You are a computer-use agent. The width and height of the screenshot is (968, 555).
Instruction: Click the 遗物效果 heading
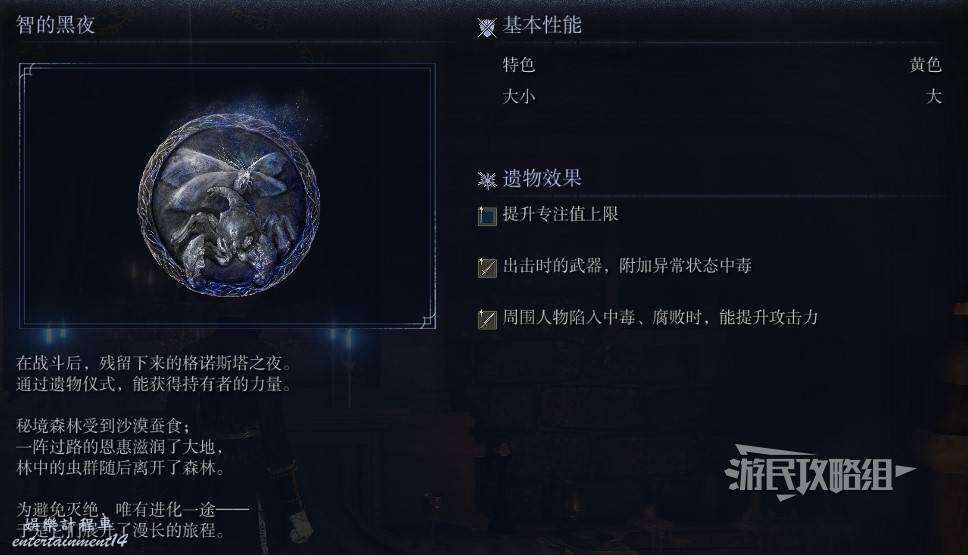[542, 179]
